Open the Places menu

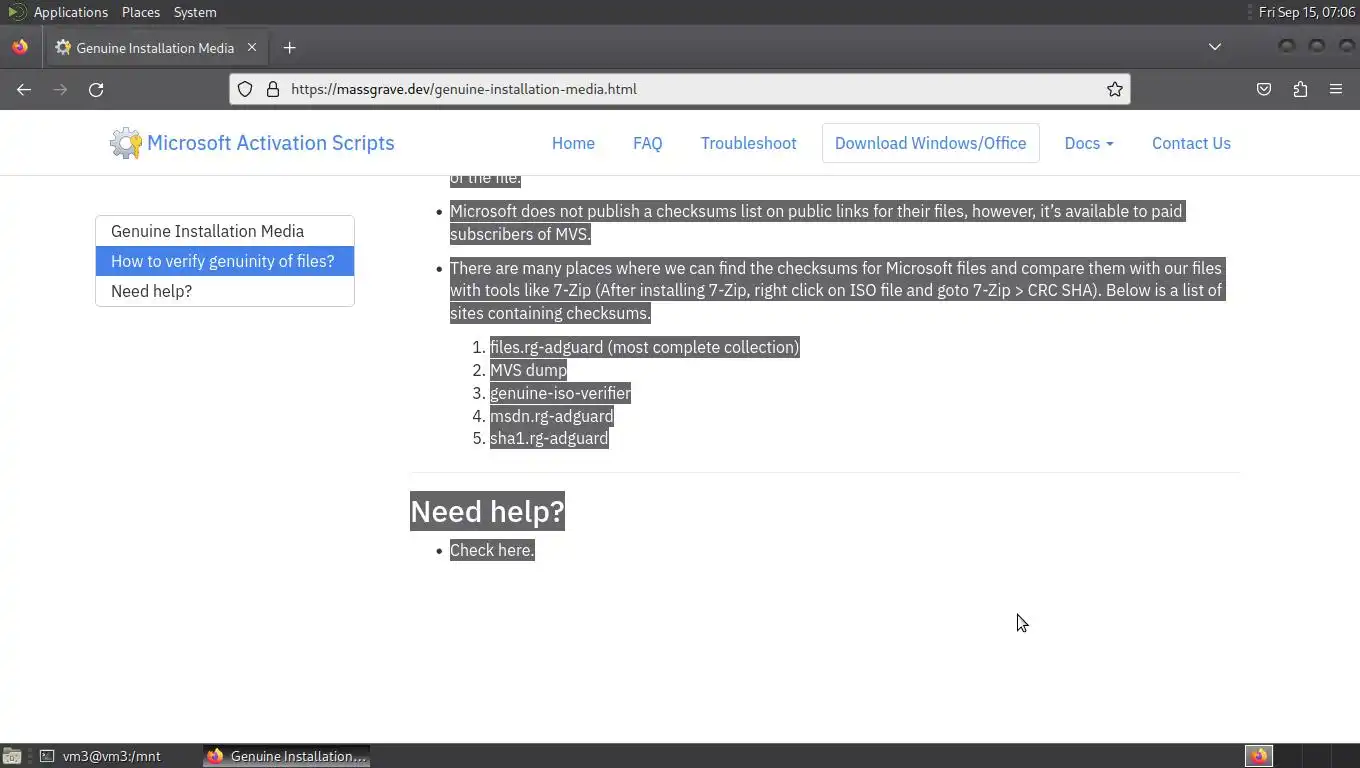[141, 12]
